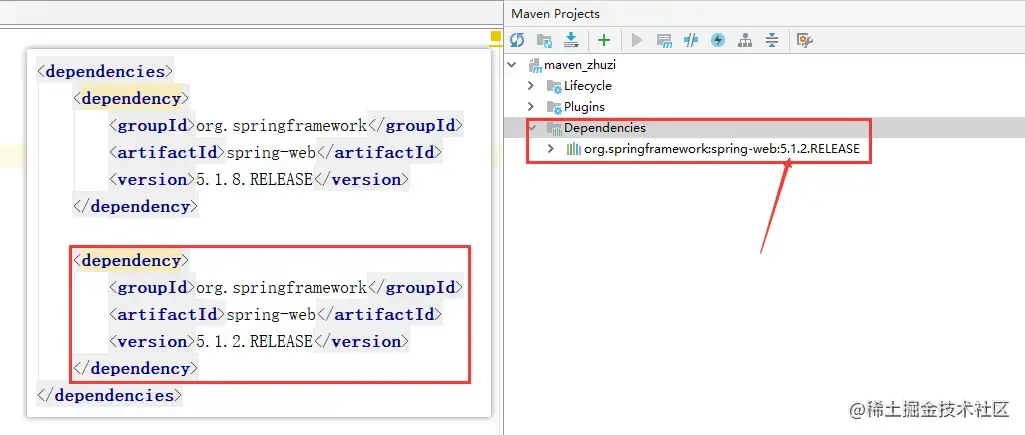The height and width of the screenshot is (435, 1025).
Task: Select the Dependencies tree item
Action: click(x=605, y=128)
